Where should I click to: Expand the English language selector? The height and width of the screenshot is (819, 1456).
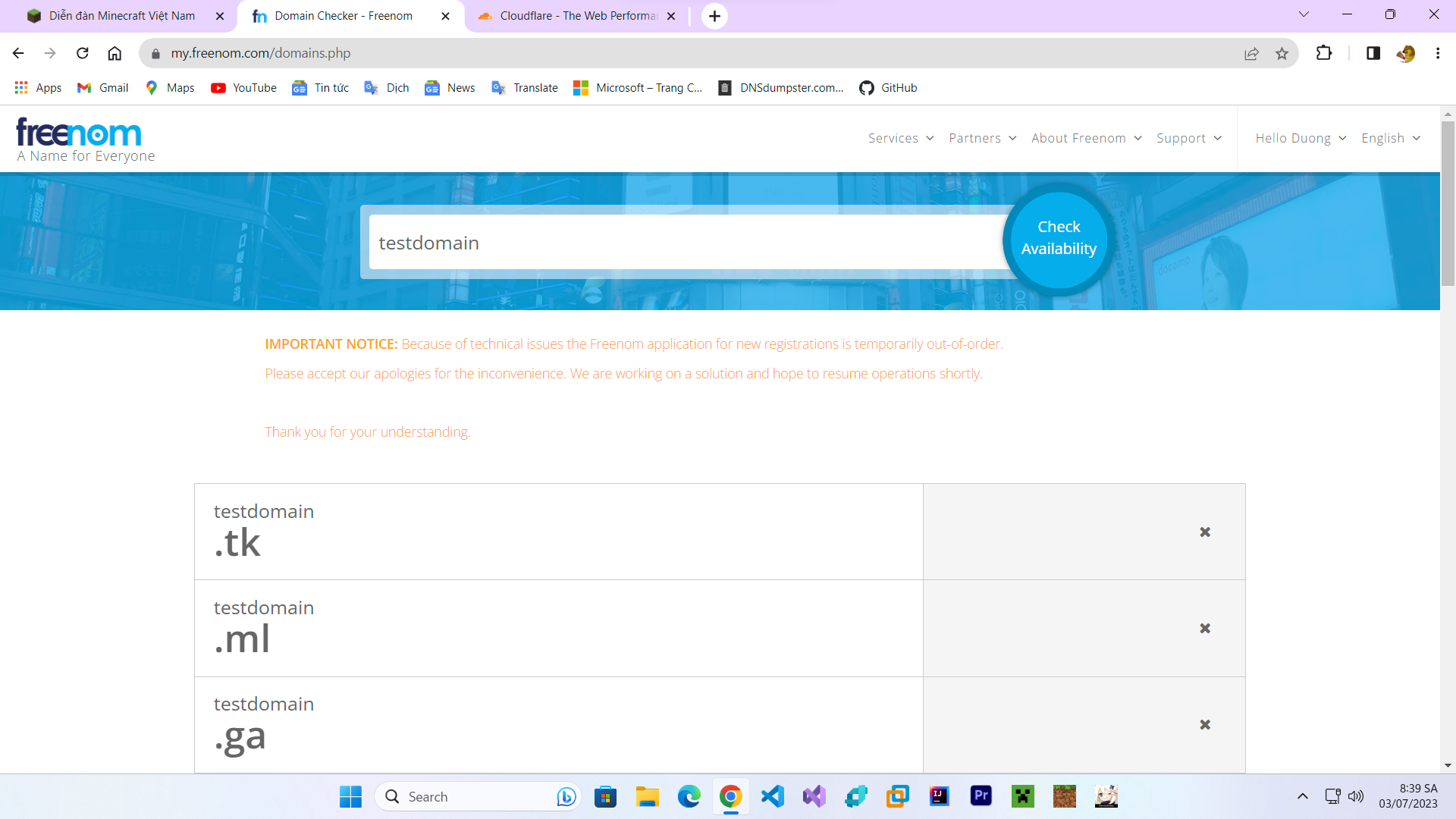[1390, 138]
